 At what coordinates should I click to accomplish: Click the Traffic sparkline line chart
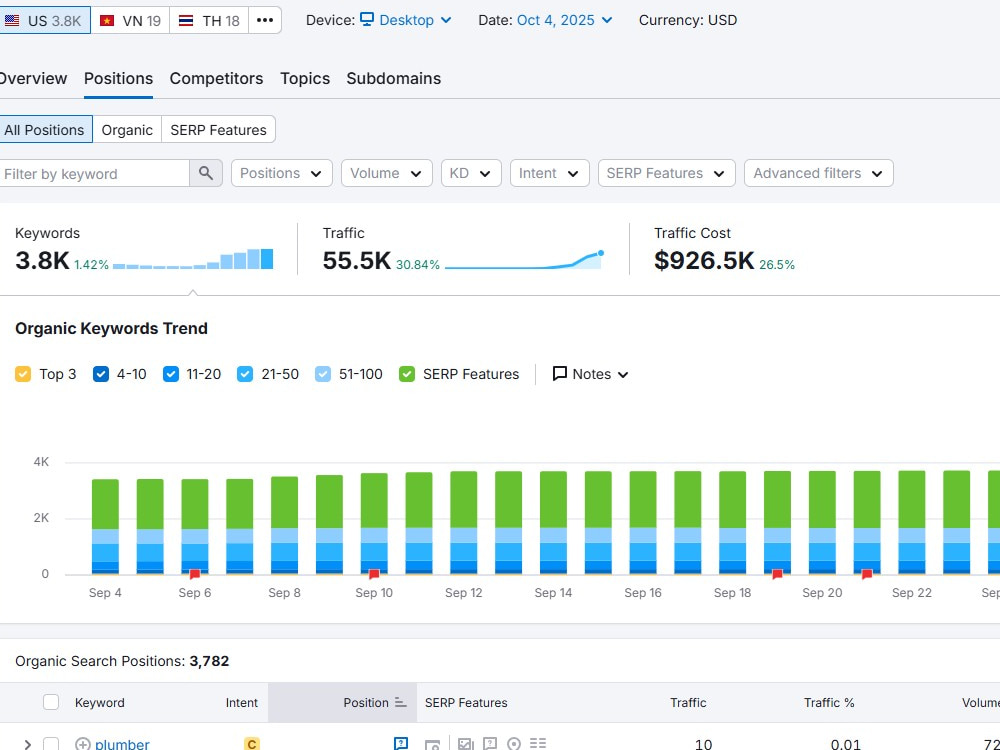click(524, 259)
